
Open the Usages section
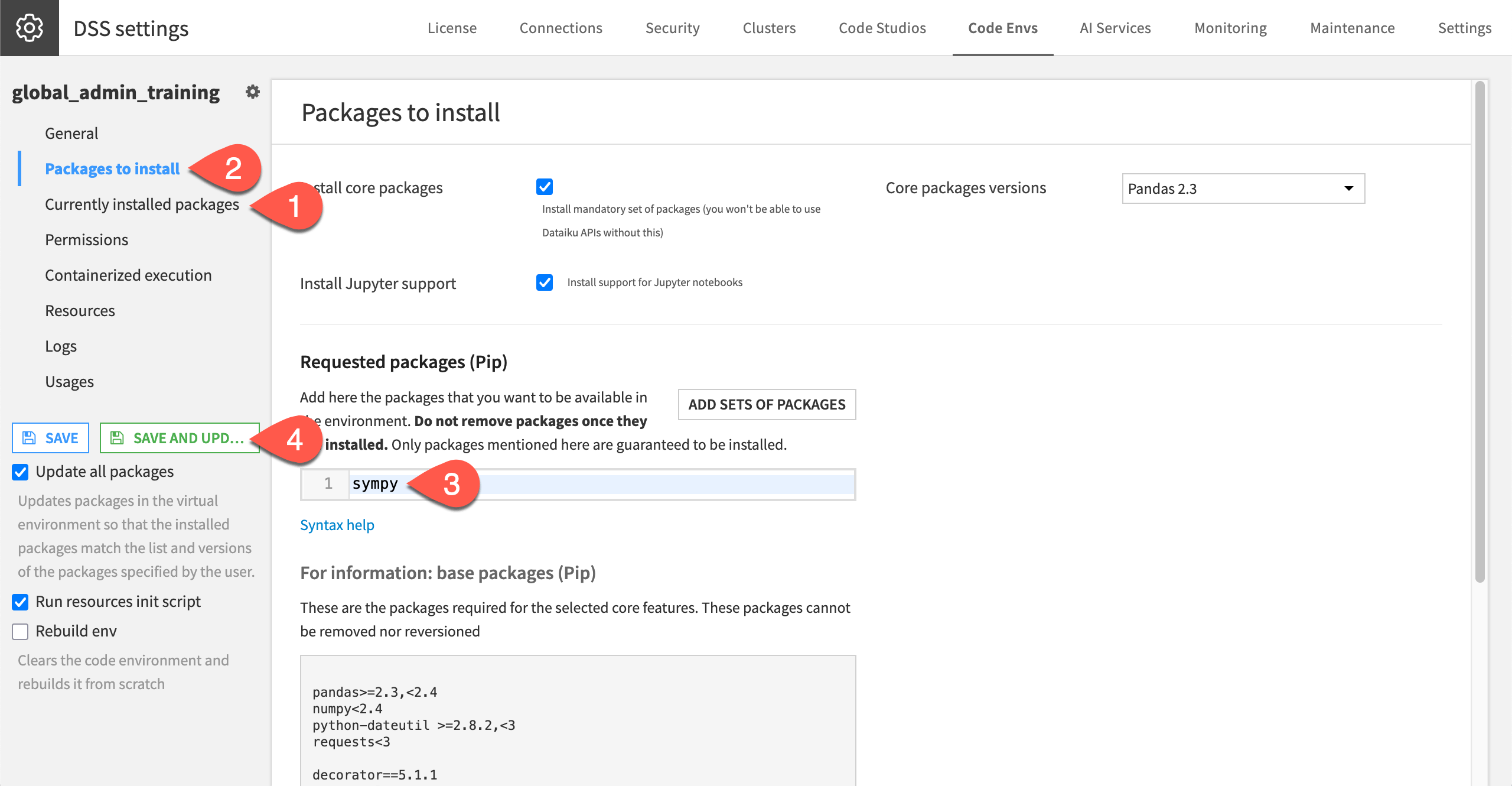coord(69,381)
